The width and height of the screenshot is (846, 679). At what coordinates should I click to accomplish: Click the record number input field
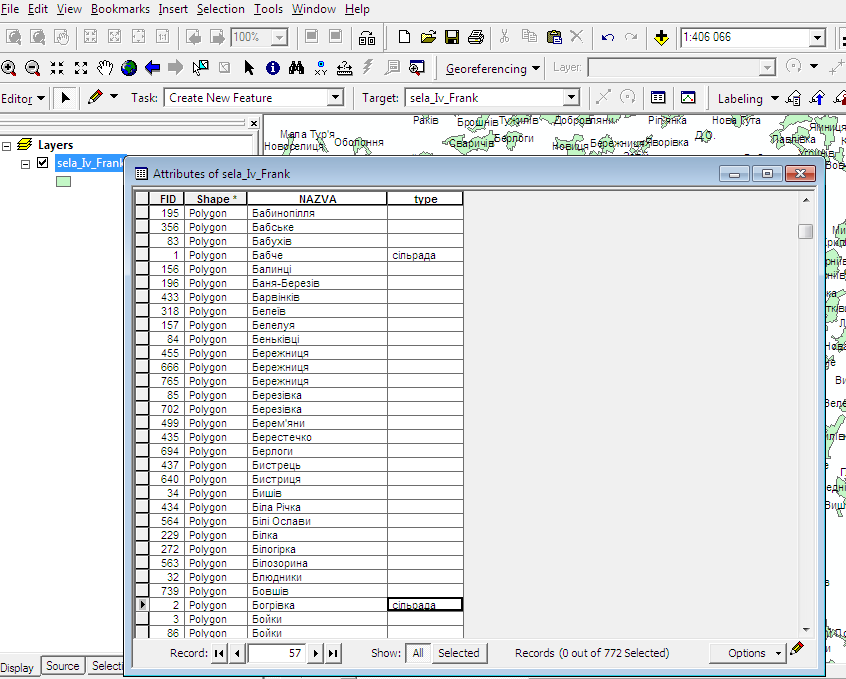(x=276, y=654)
